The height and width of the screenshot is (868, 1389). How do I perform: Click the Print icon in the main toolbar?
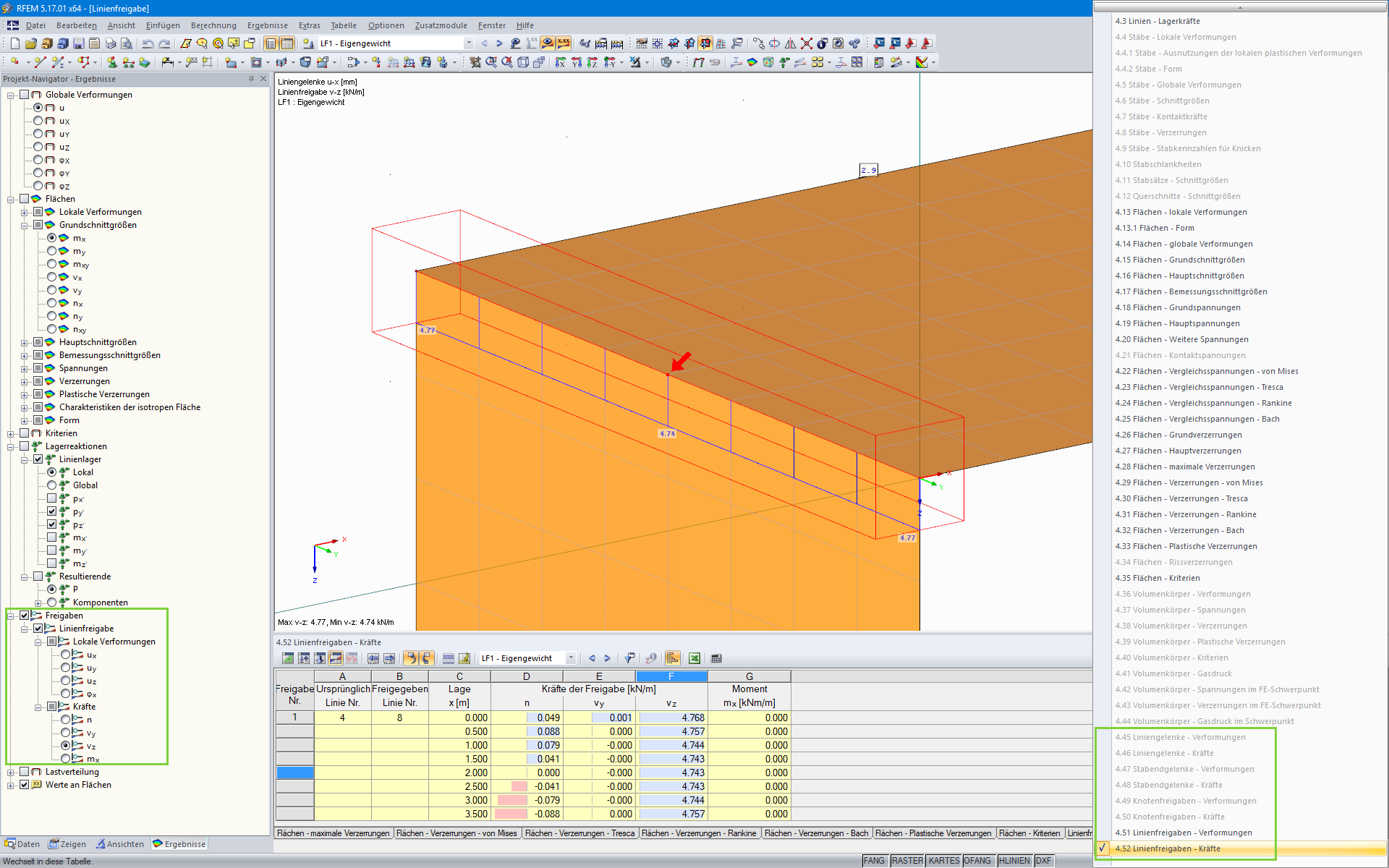tap(110, 43)
